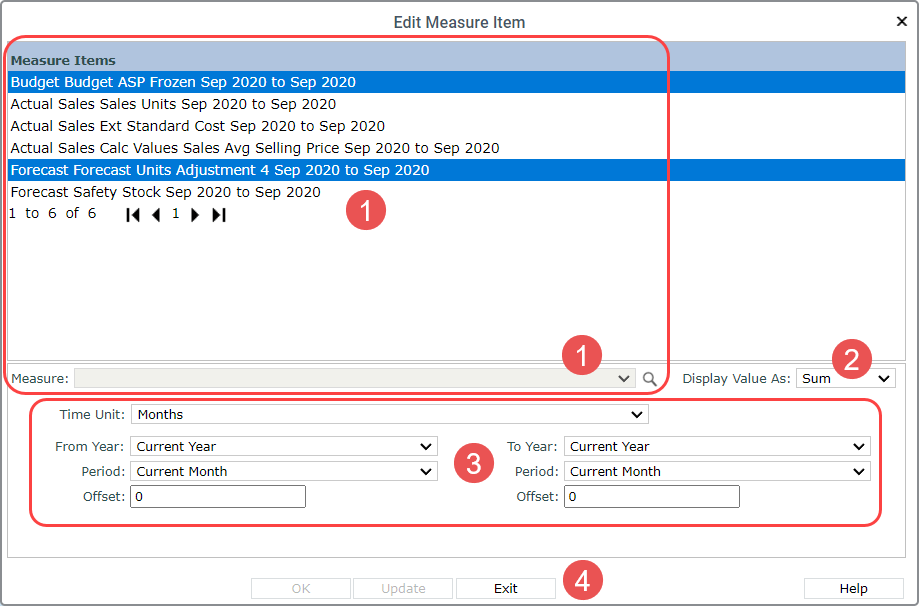
Task: Click the search magnifier next to Measure
Action: 649,379
